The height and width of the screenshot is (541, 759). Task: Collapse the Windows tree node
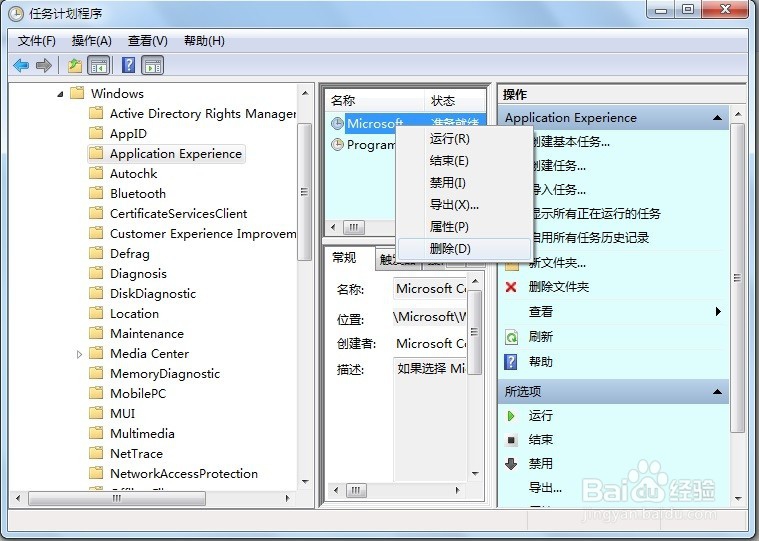[x=60, y=94]
